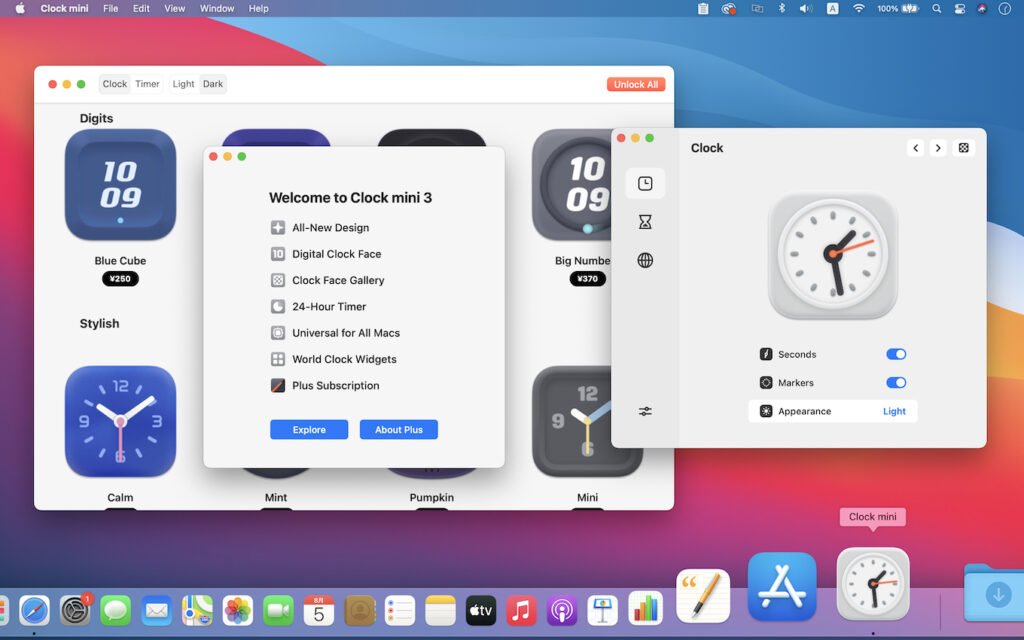Click the Unlock All button
The image size is (1024, 640).
[636, 84]
